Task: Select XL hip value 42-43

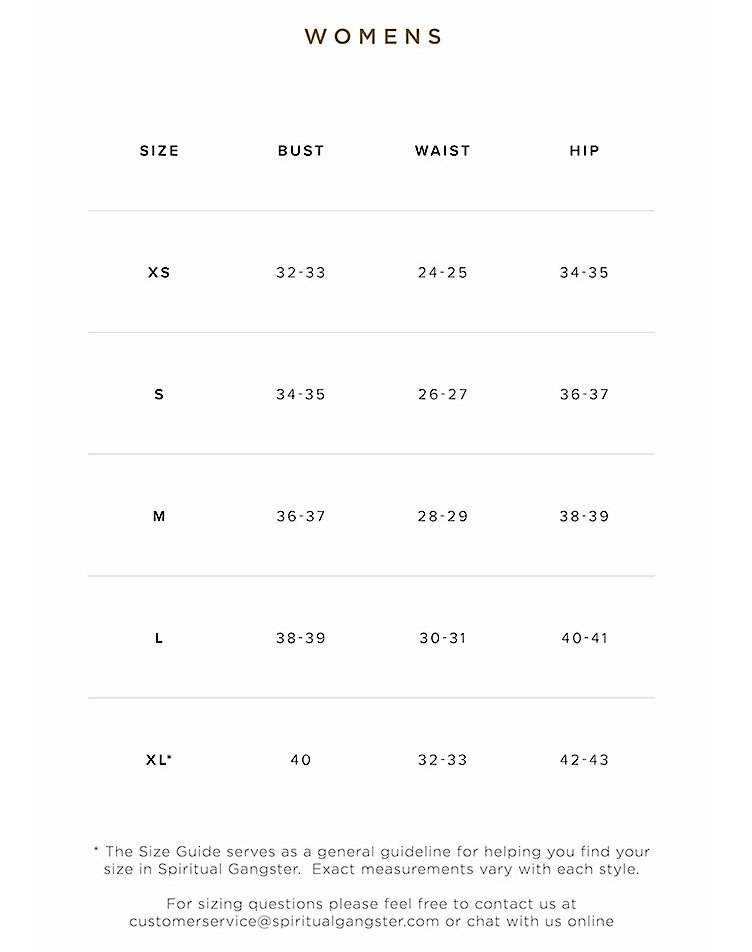Action: point(584,760)
